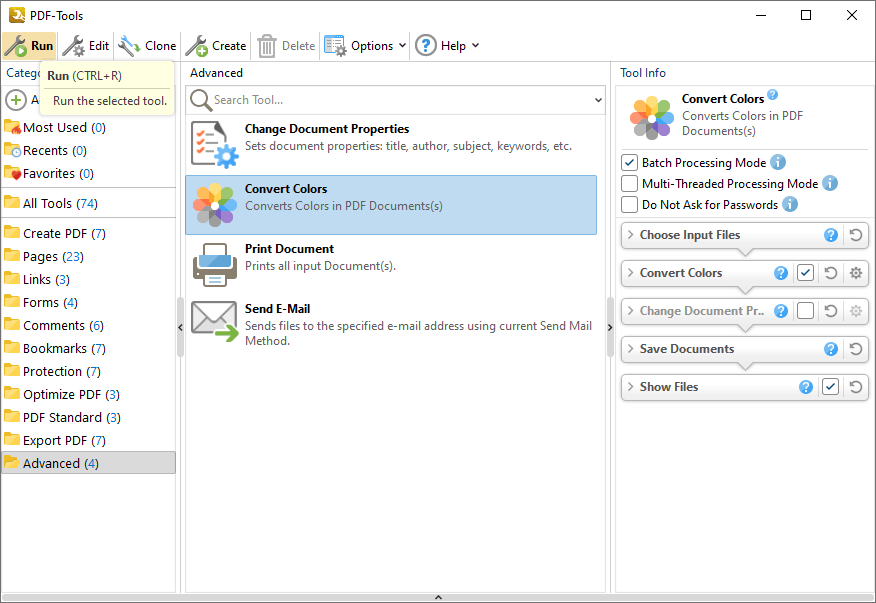Toggle the Show Files step checkbox
Image resolution: width=876 pixels, height=603 pixels.
830,387
